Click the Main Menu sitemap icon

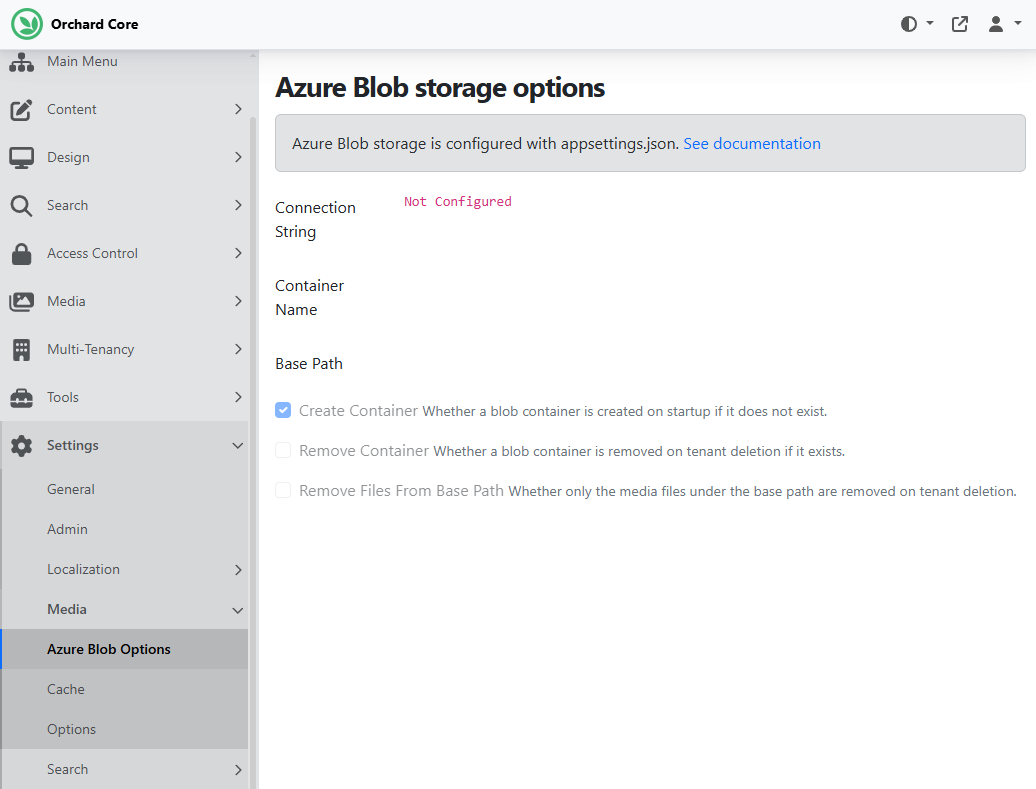point(22,62)
